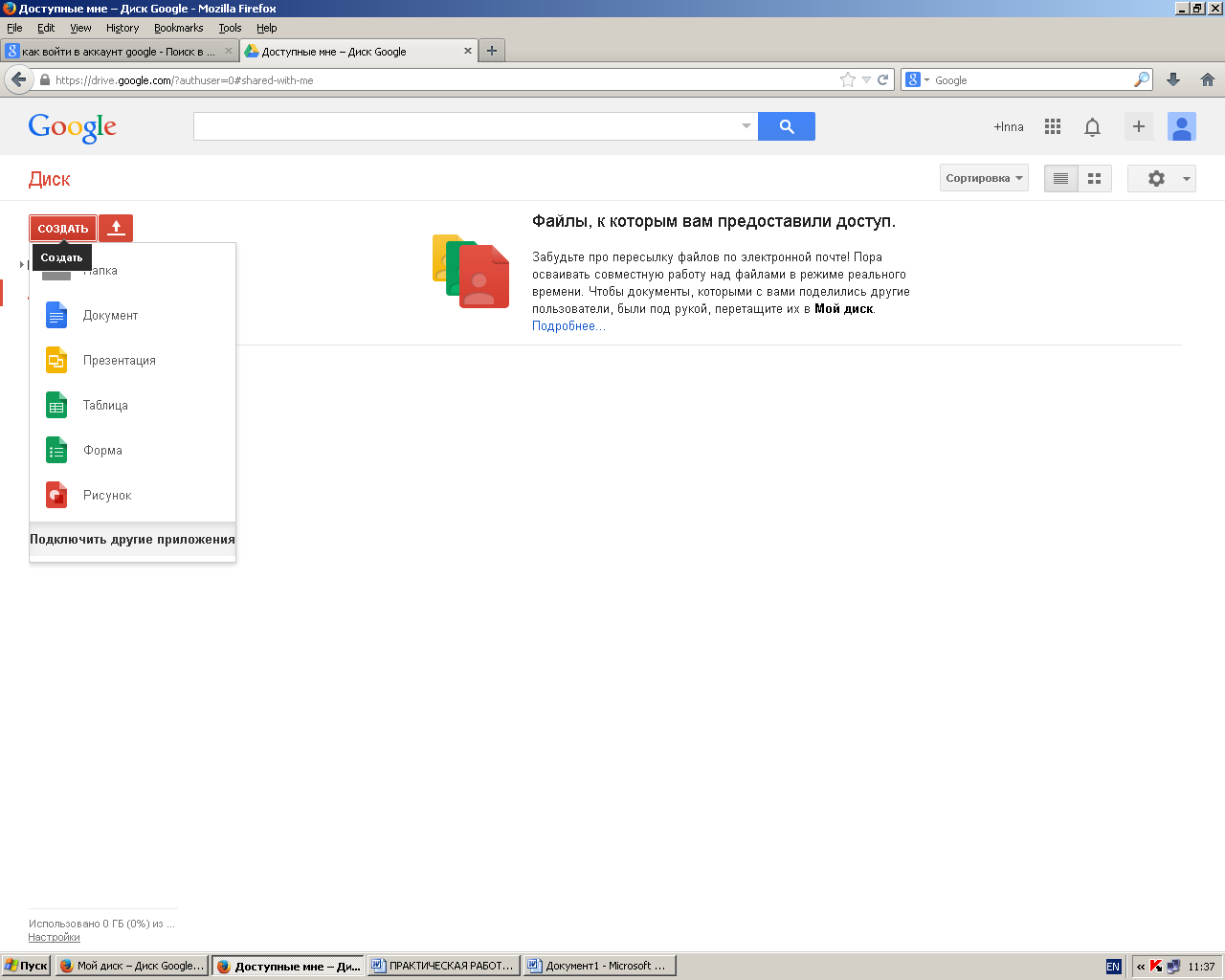The width and height of the screenshot is (1225, 980).
Task: Switch to grid view icon
Action: click(1095, 178)
